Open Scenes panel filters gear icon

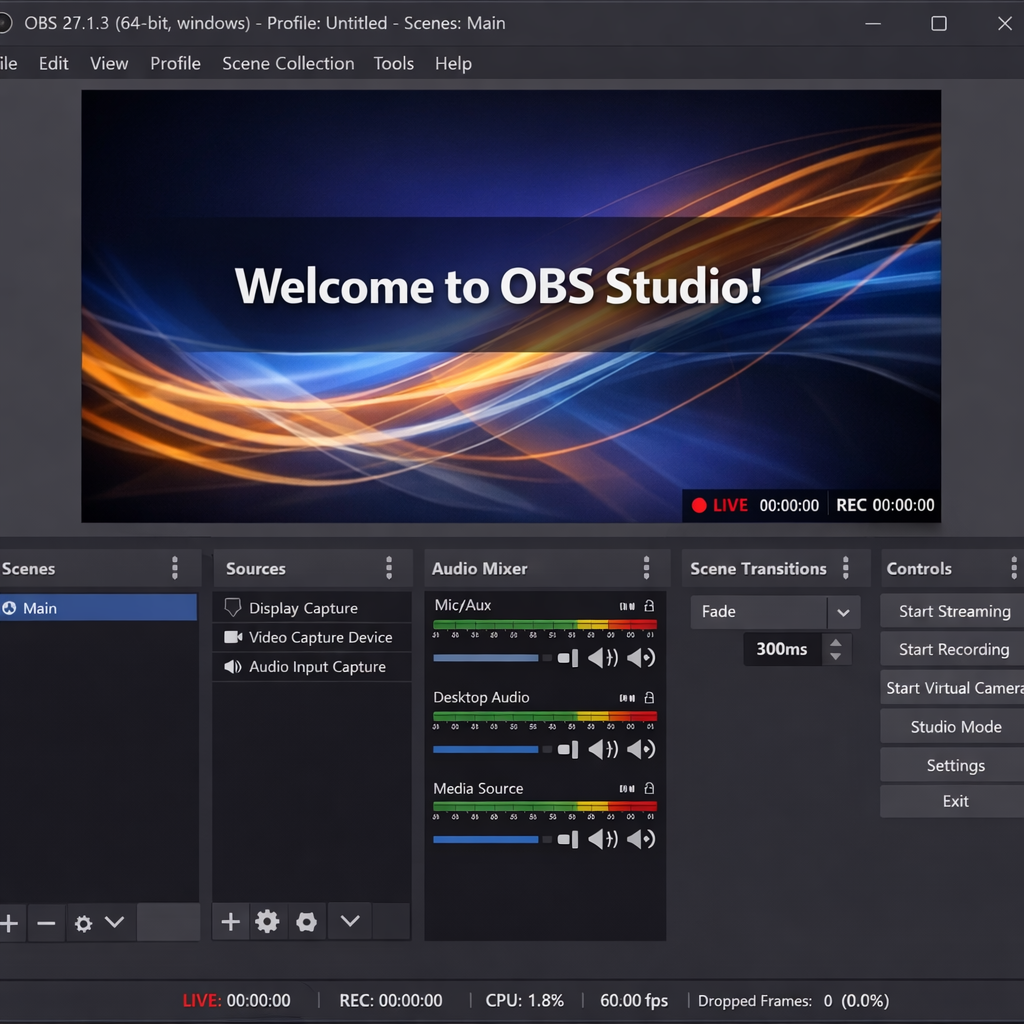(85, 923)
